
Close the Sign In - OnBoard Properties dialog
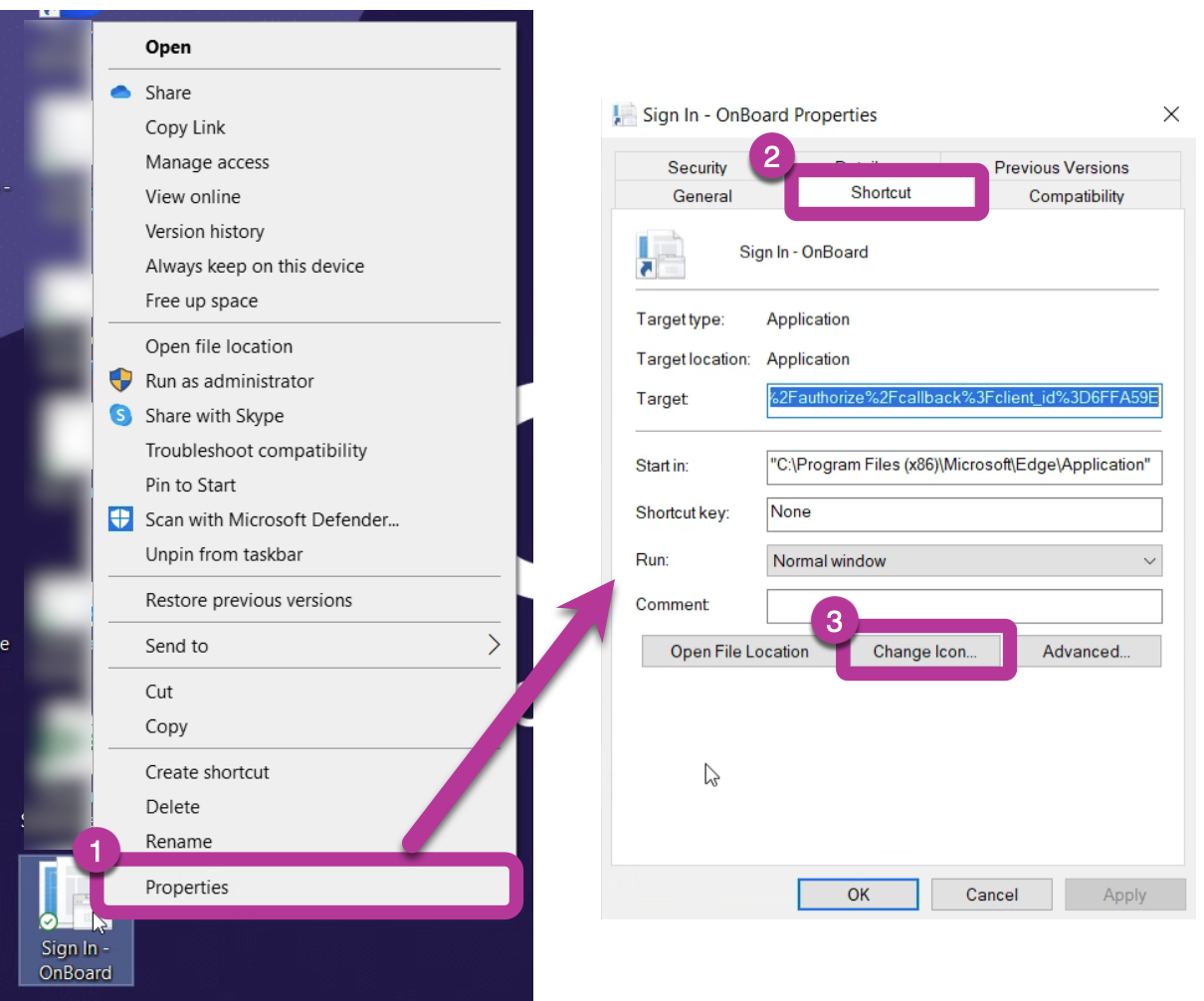[1171, 114]
